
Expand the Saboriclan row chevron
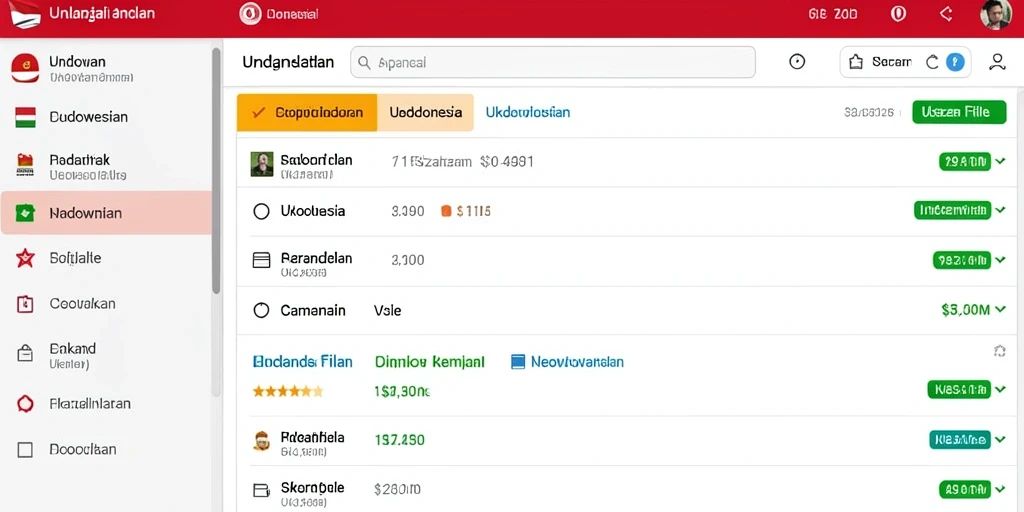click(x=1000, y=161)
